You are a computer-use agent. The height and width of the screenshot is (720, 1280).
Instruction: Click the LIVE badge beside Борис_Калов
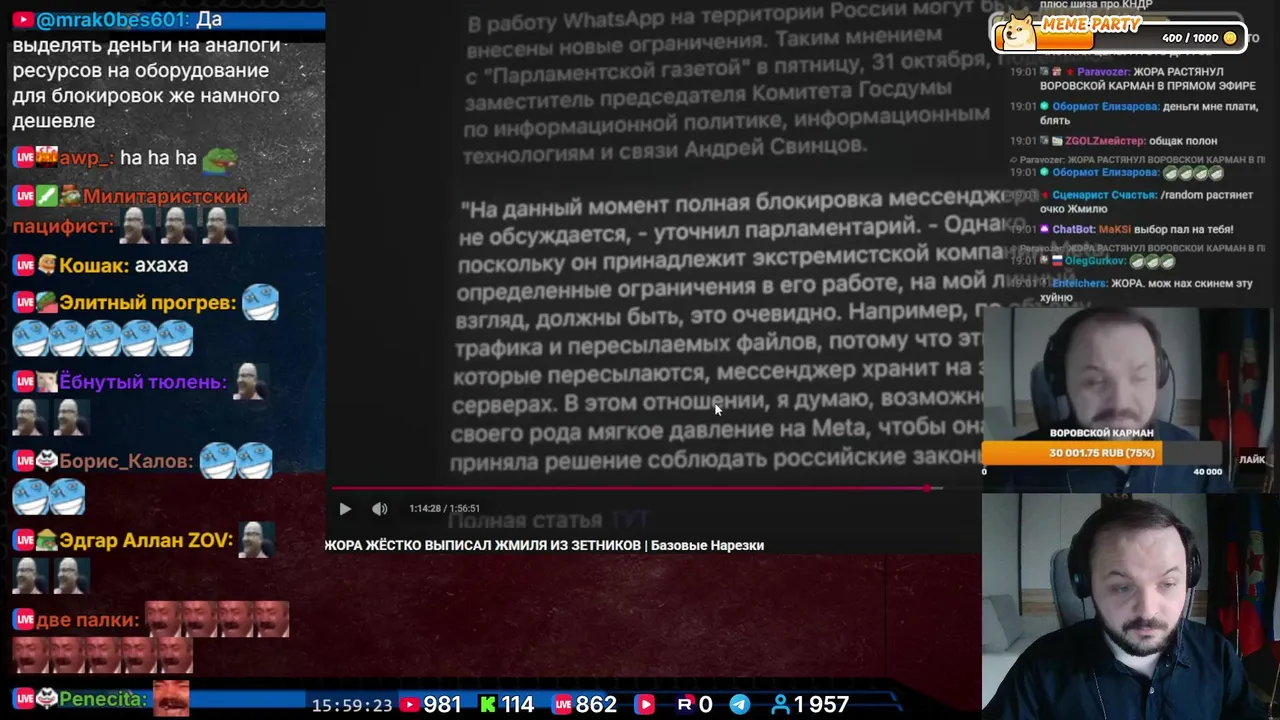click(x=24, y=461)
